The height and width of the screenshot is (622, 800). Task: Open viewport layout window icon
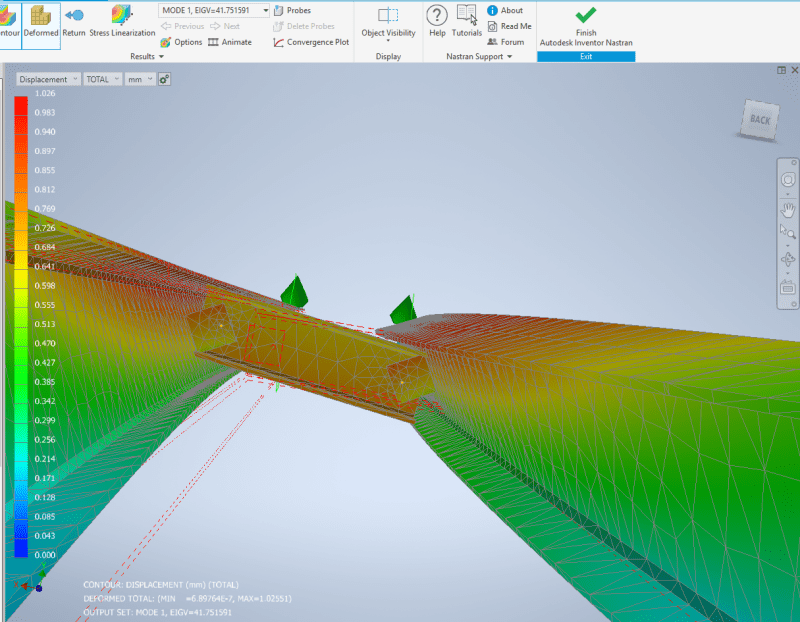781,70
